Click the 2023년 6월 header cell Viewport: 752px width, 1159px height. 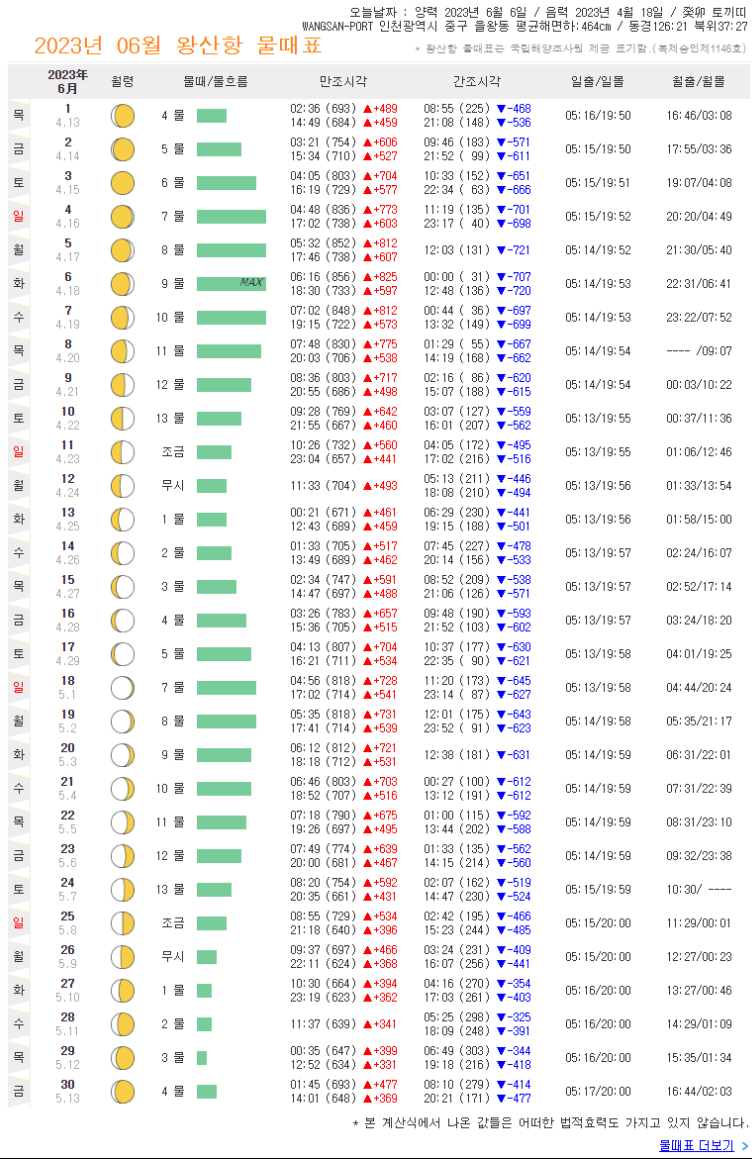coord(67,81)
